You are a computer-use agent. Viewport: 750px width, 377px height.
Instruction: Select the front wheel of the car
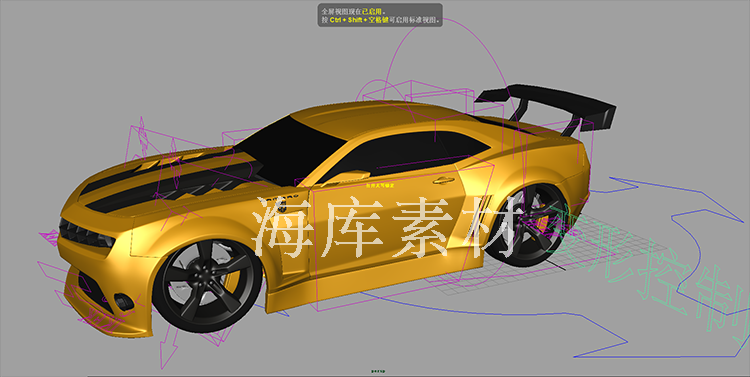tap(208, 286)
